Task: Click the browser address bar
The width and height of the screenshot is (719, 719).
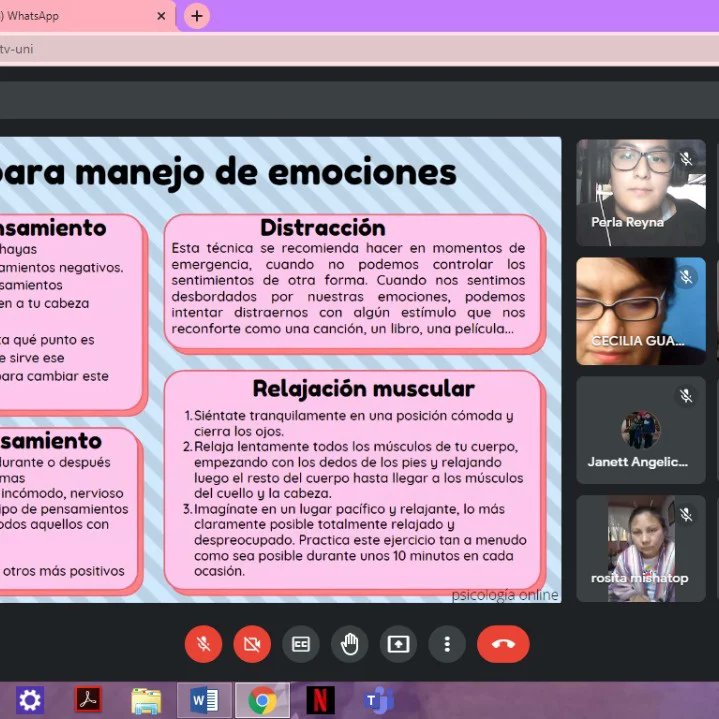Action: (x=360, y=49)
